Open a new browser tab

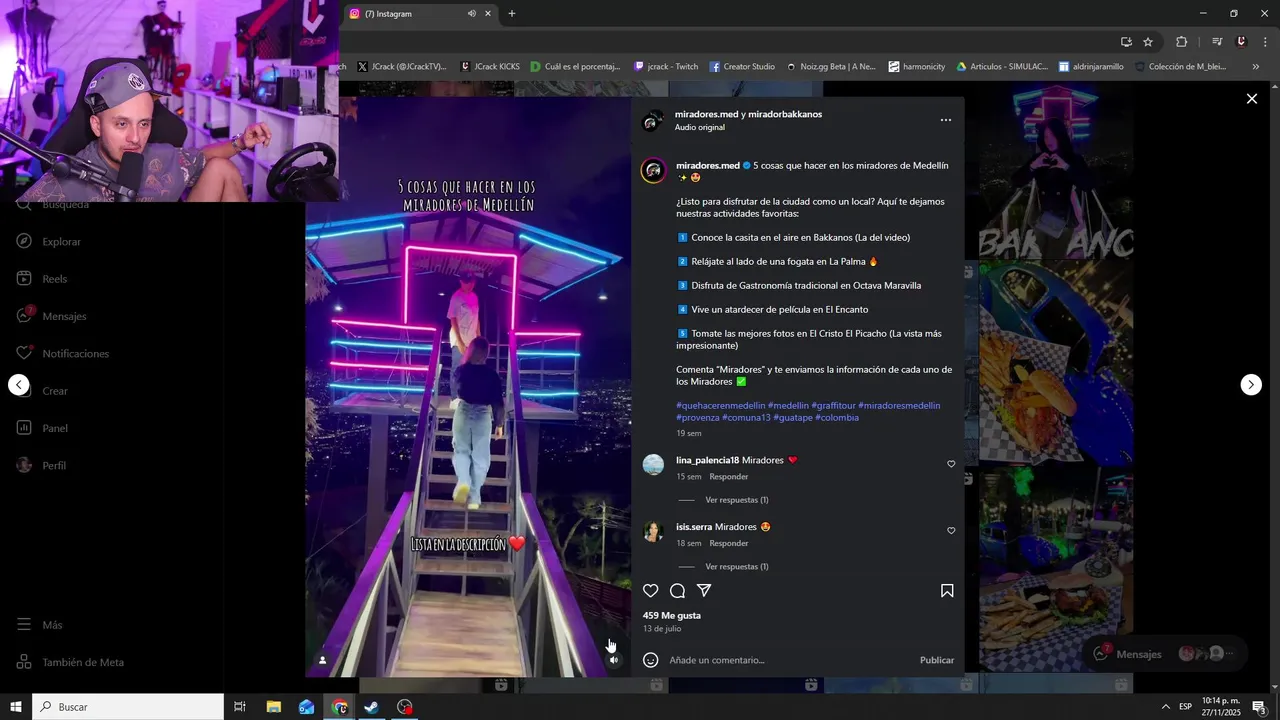[x=512, y=14]
